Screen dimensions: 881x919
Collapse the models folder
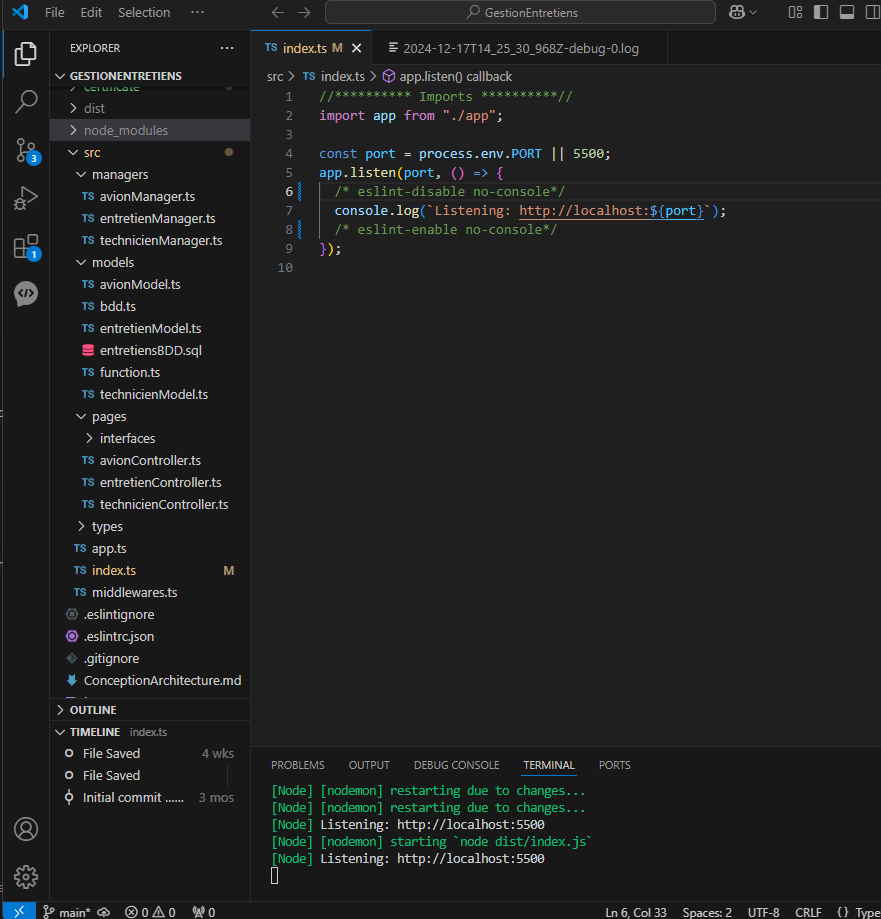(150, 263)
